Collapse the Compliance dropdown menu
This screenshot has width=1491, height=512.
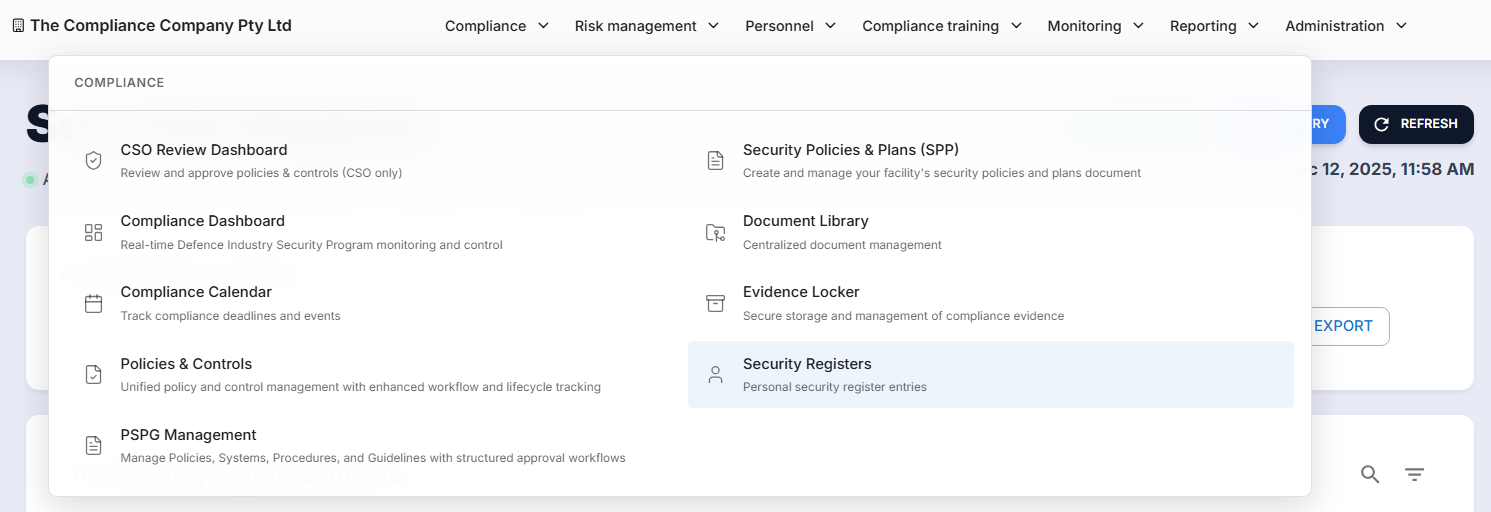tap(497, 26)
